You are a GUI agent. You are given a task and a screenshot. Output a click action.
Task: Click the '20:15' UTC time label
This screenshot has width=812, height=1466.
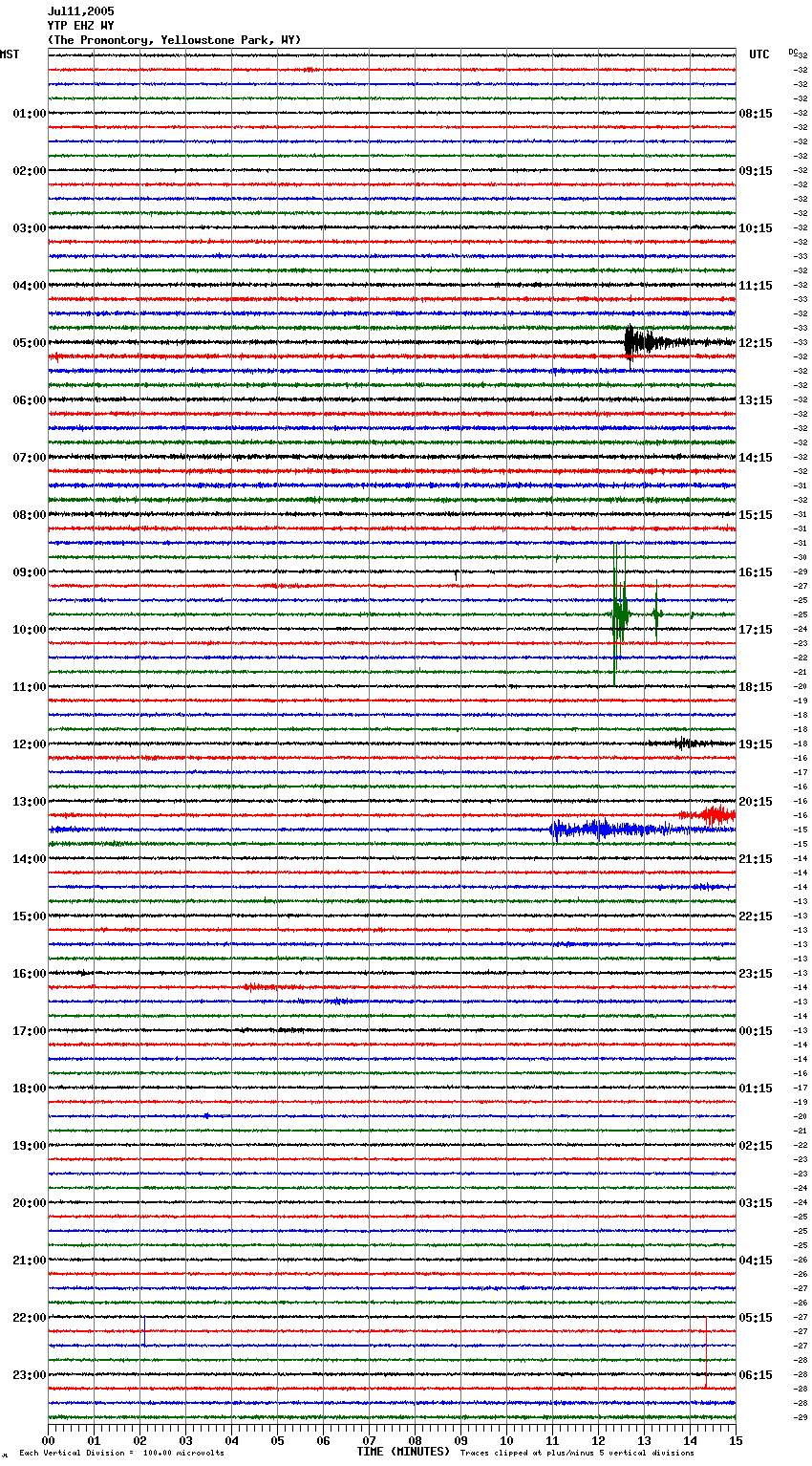pyautogui.click(x=756, y=802)
